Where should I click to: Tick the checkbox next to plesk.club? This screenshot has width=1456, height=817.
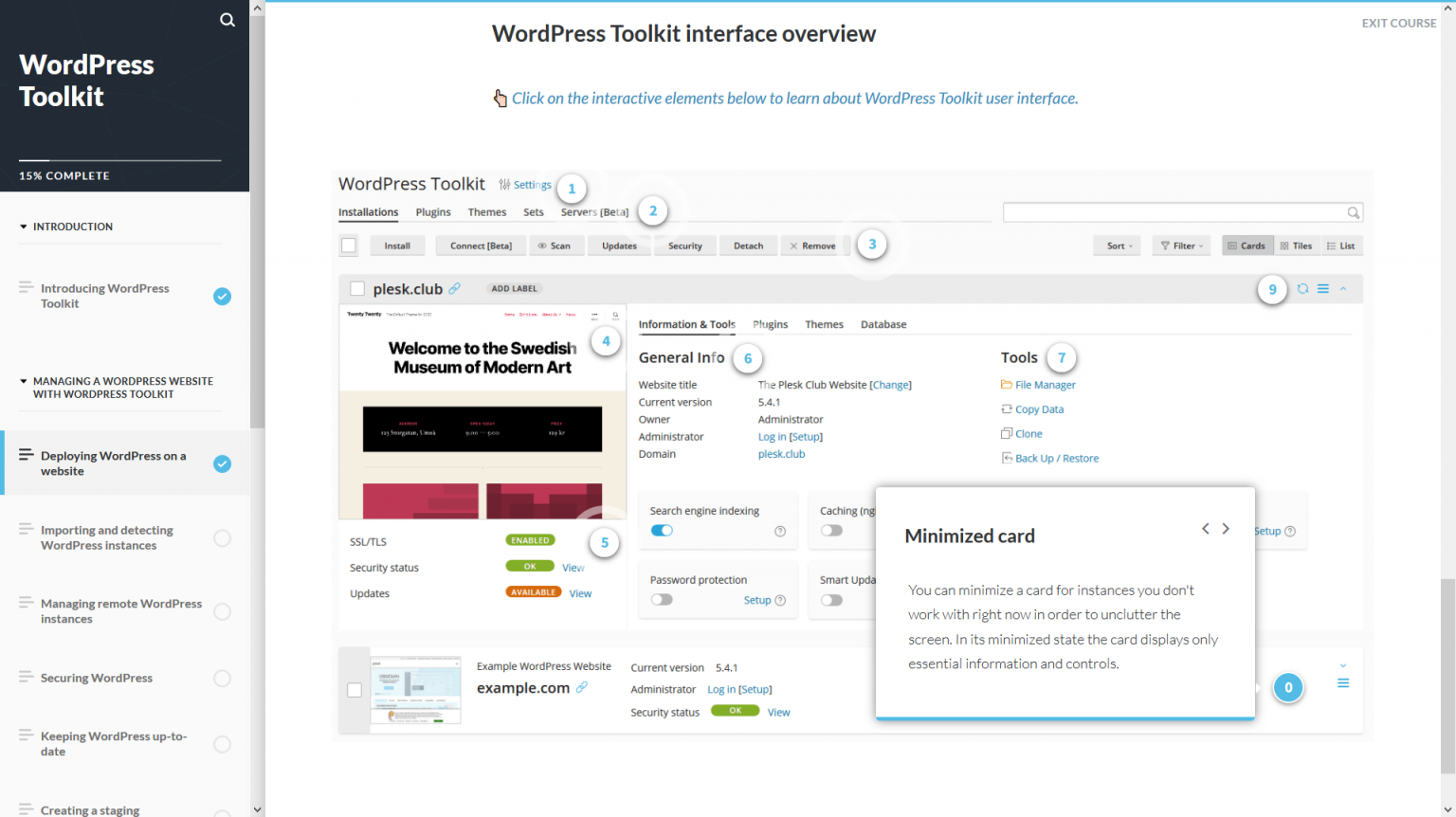(x=357, y=289)
